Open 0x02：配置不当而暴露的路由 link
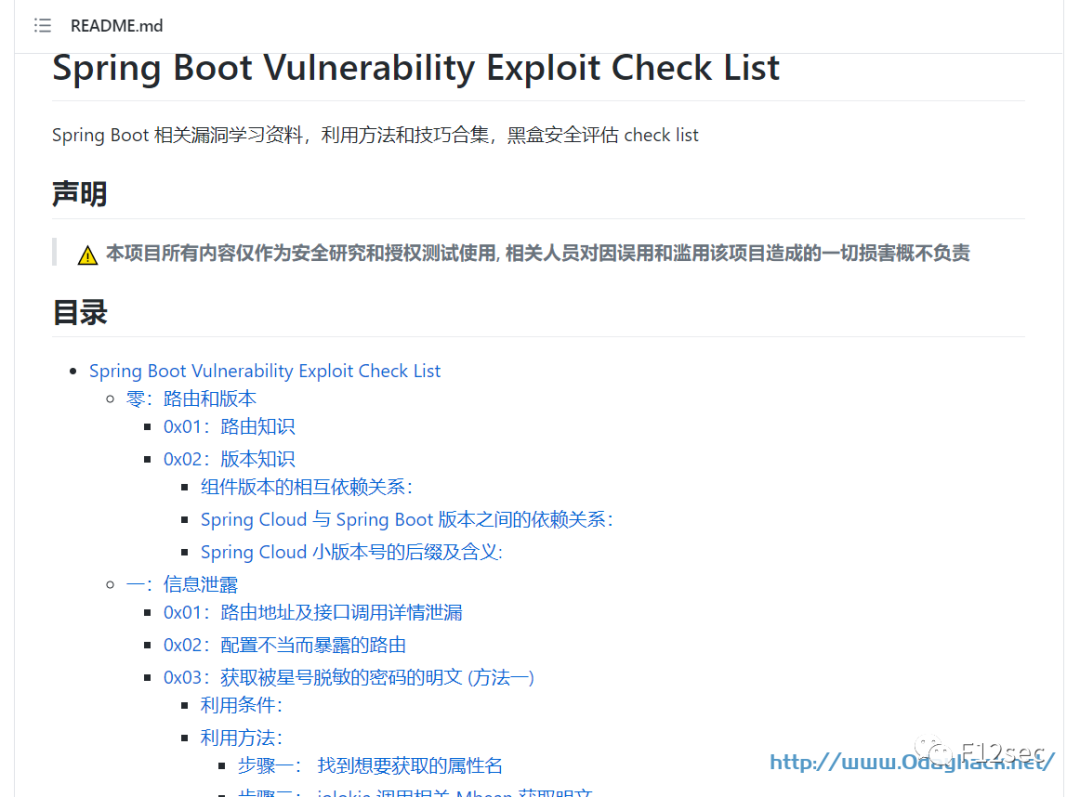1080x797 pixels. coord(284,645)
